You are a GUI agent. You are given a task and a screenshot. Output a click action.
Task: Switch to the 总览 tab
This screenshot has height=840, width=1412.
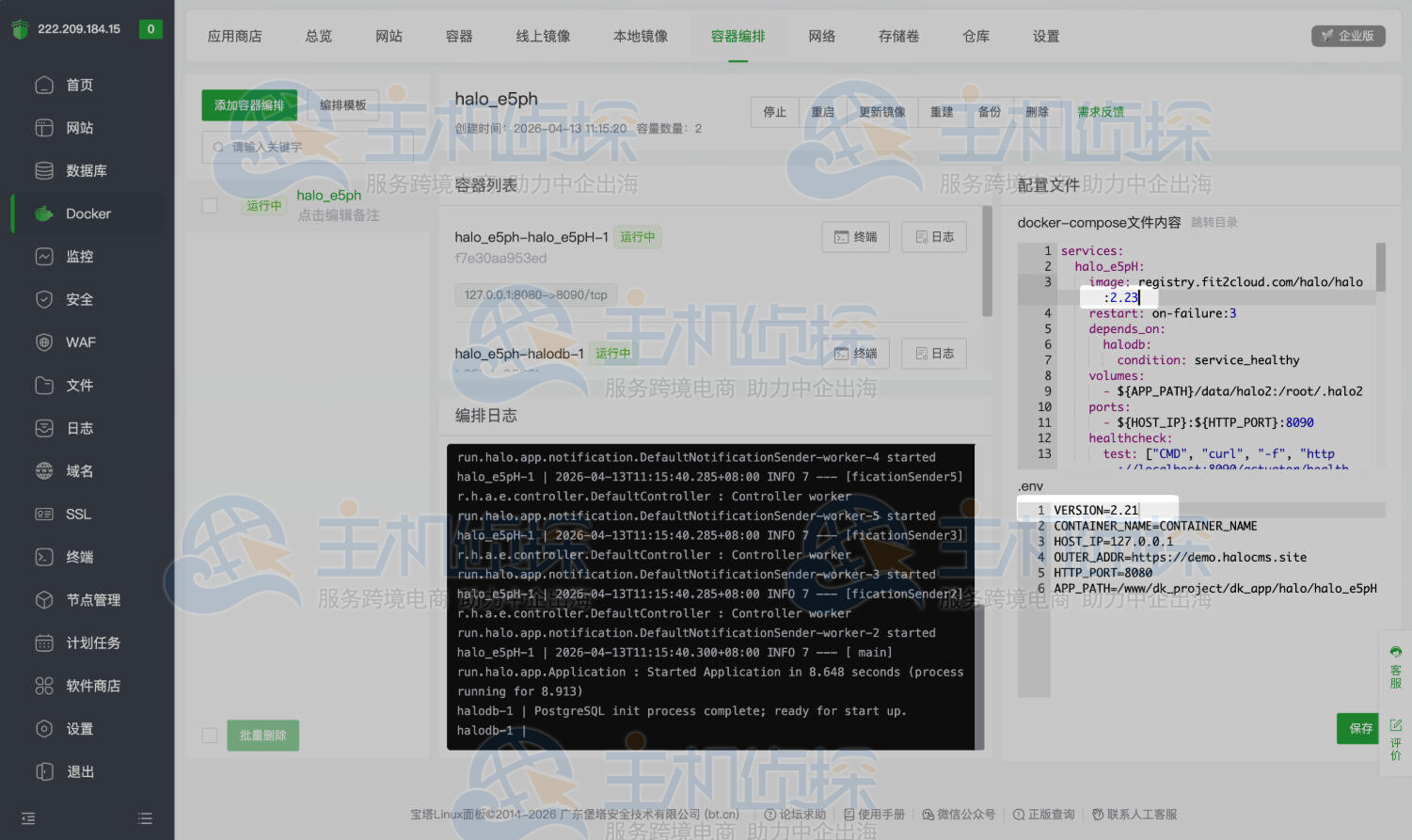319,36
